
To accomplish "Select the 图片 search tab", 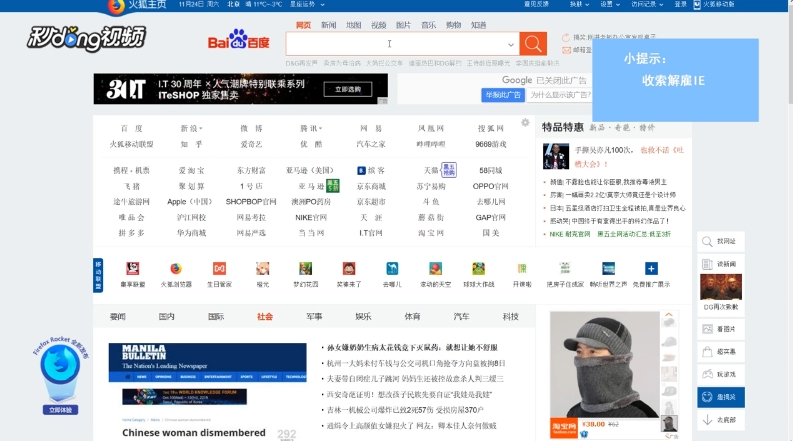I will (403, 25).
